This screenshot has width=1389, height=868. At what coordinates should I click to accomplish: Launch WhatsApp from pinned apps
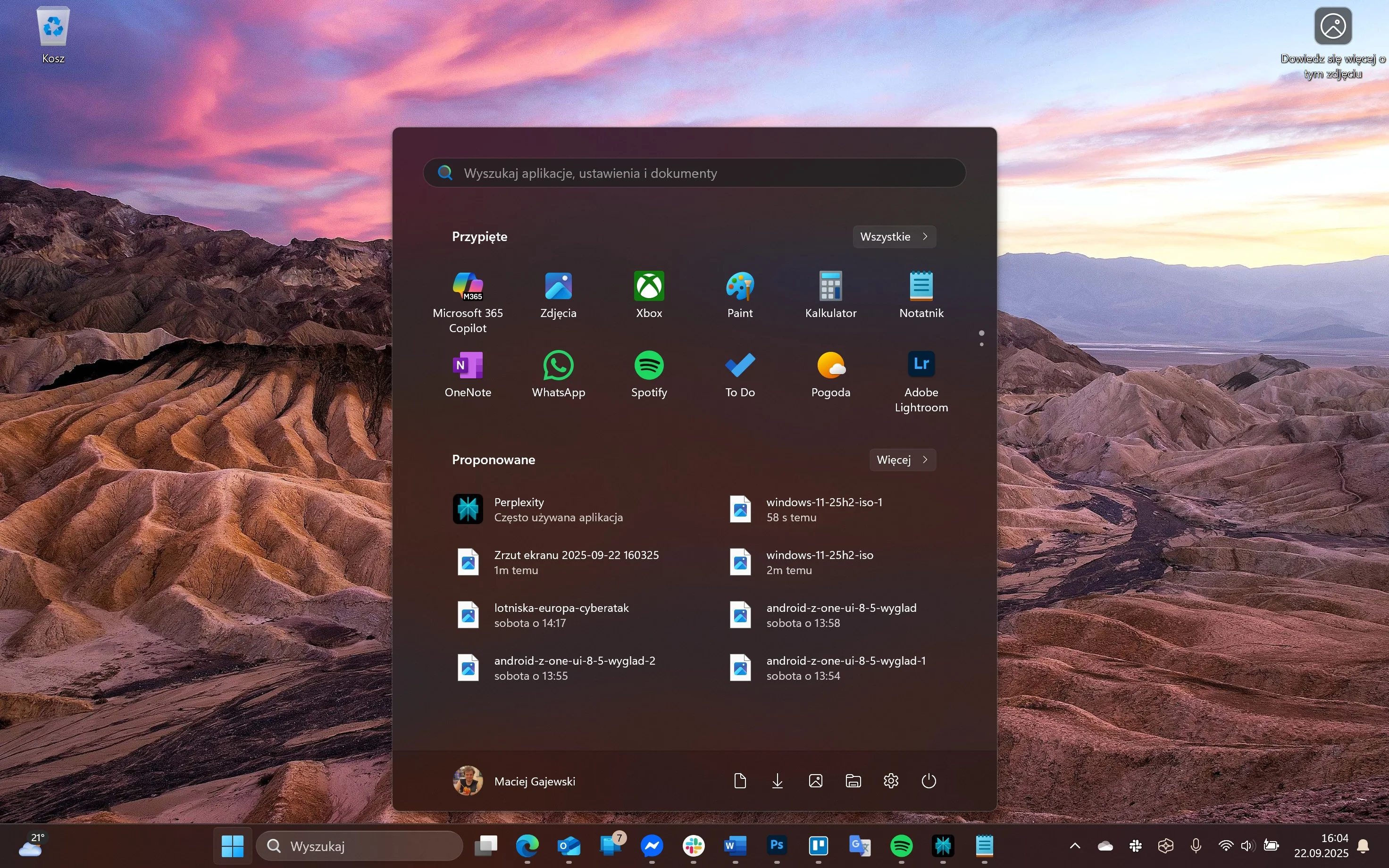pos(559,374)
